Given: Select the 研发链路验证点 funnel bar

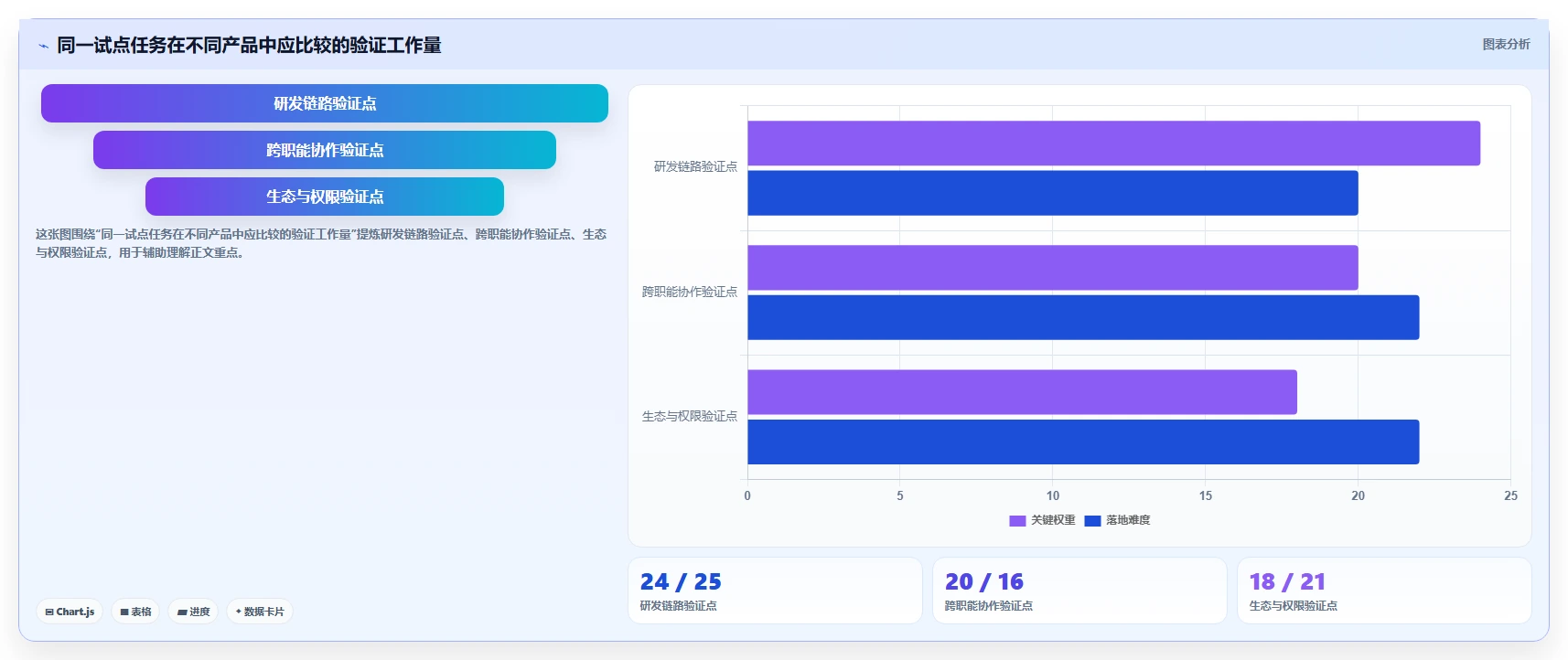Looking at the screenshot, I should [x=325, y=103].
